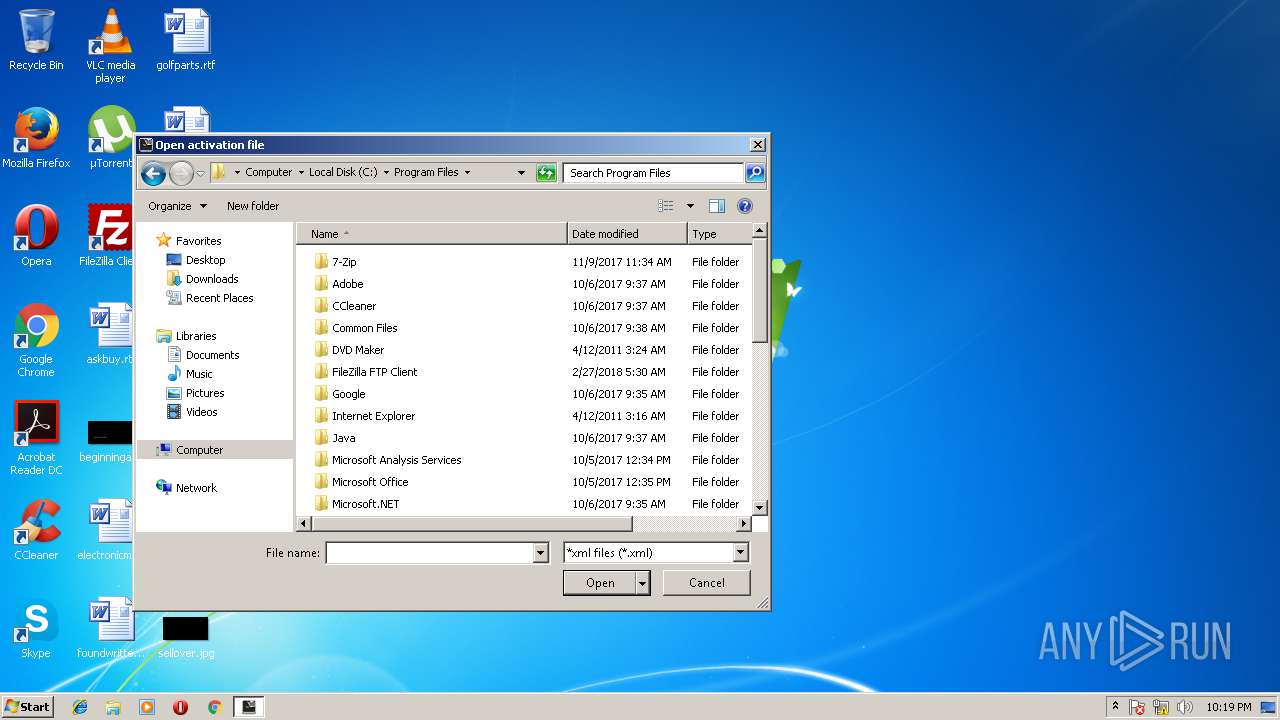Open Recycle Bin desktop icon
The height and width of the screenshot is (720, 1280).
(36, 40)
